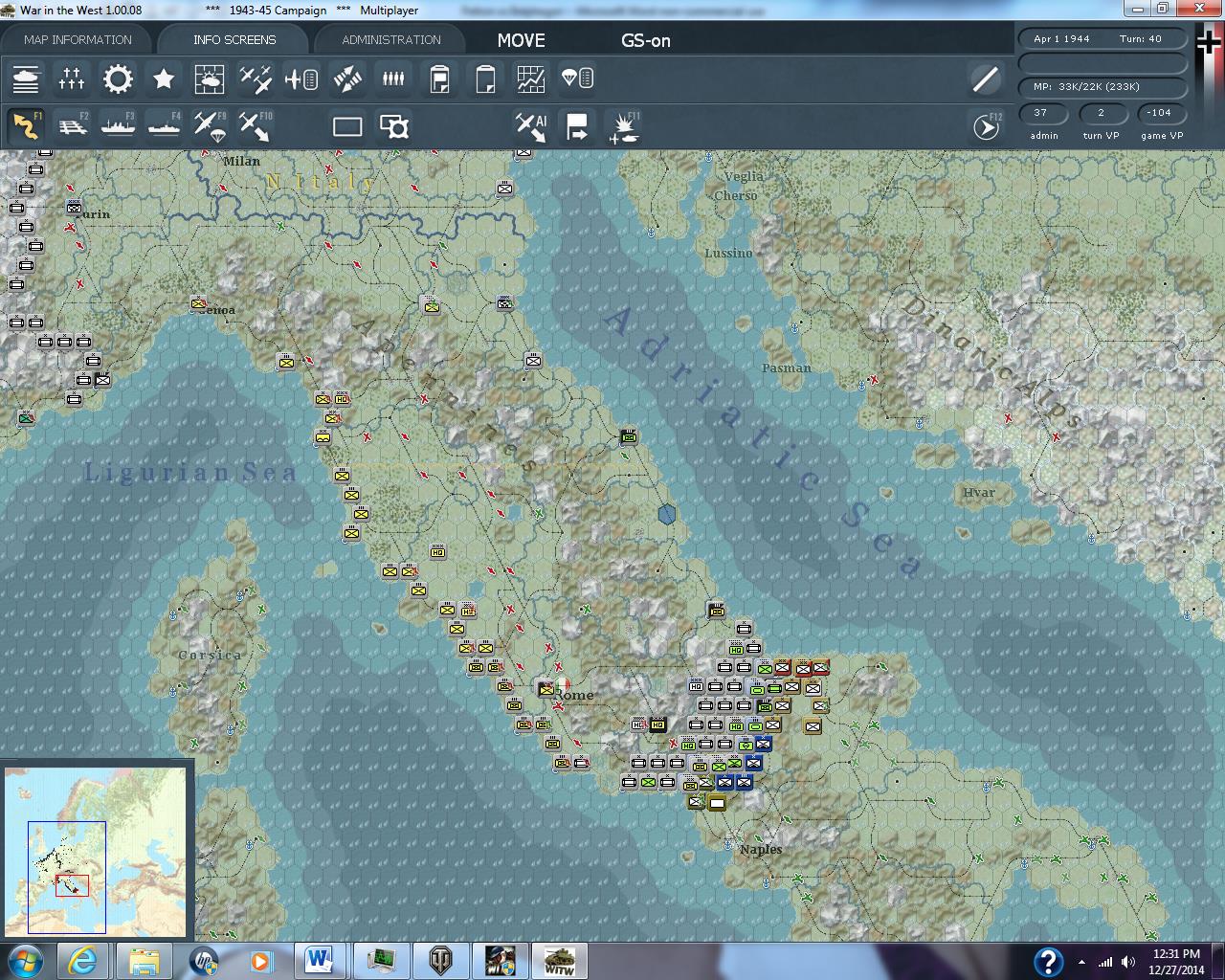Open the air unit list icon
Screen dimensions: 1225x980
coord(301,78)
